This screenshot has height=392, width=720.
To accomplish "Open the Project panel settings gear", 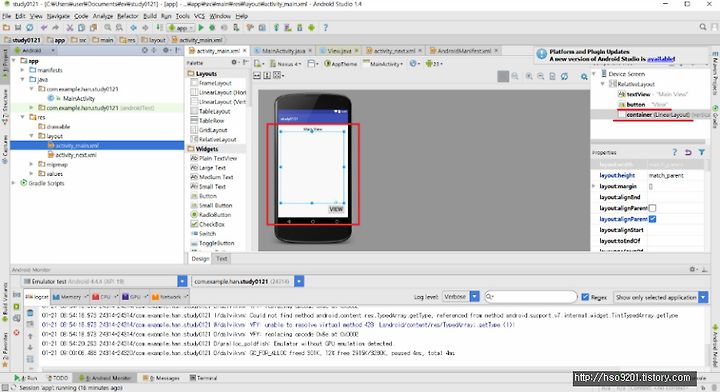I will click(166, 50).
